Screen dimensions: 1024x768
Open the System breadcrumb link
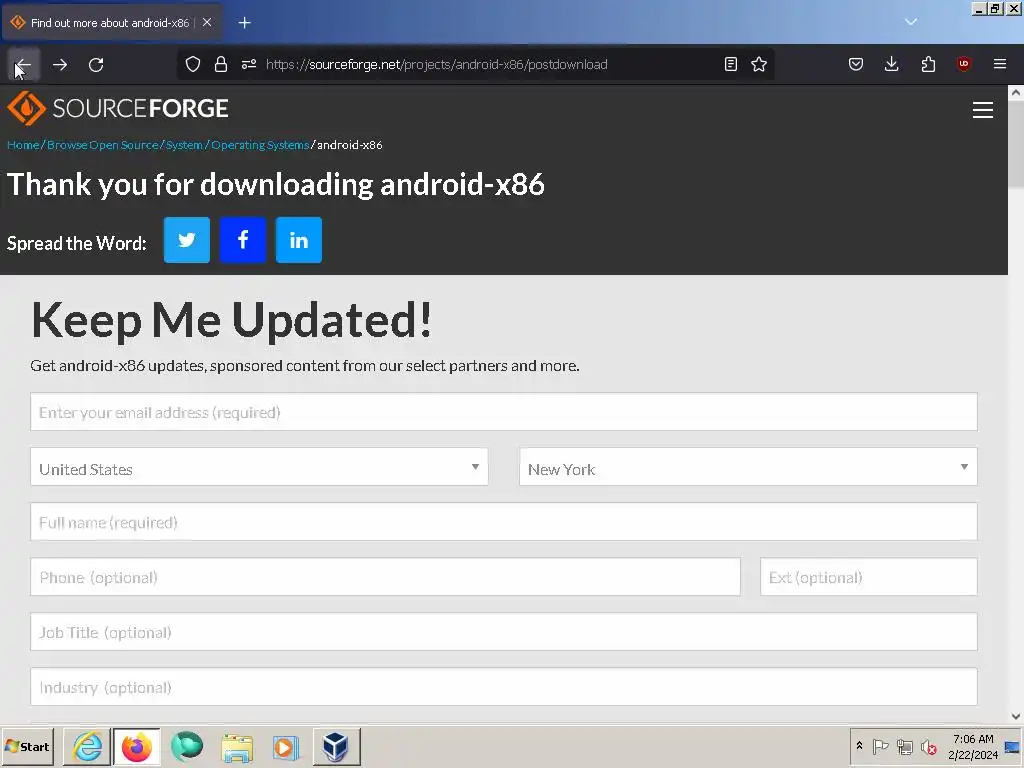coord(184,145)
